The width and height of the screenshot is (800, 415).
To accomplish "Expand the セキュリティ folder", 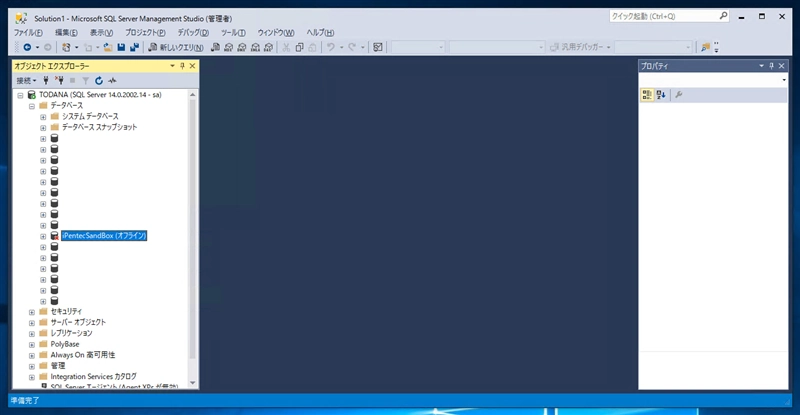I will coord(32,312).
